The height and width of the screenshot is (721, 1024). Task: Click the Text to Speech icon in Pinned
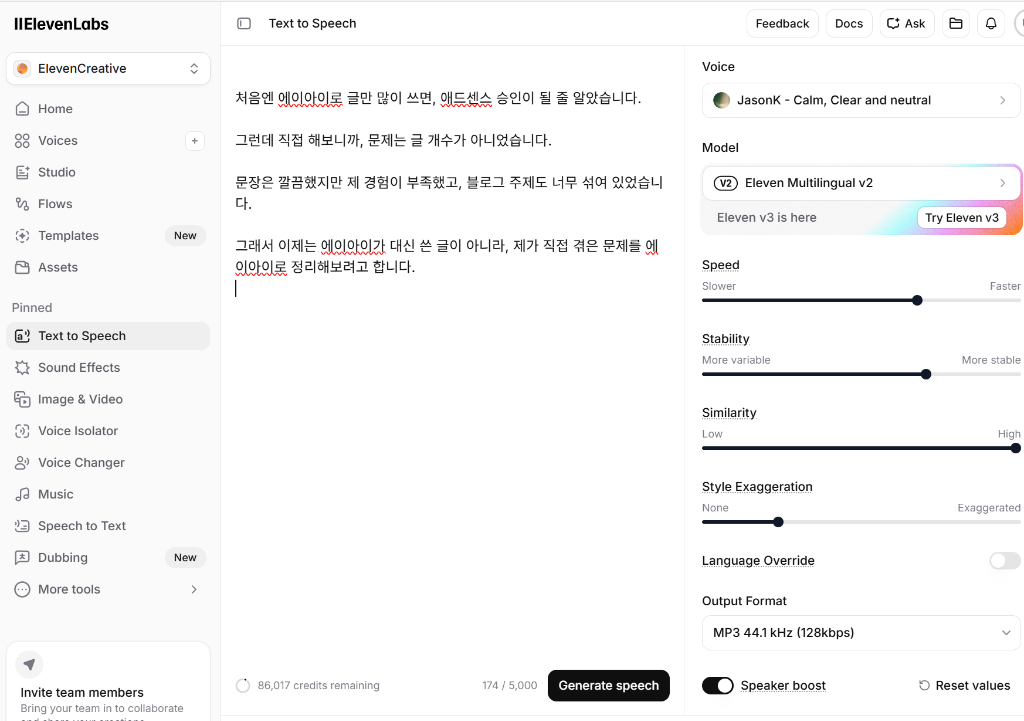pyautogui.click(x=22, y=336)
